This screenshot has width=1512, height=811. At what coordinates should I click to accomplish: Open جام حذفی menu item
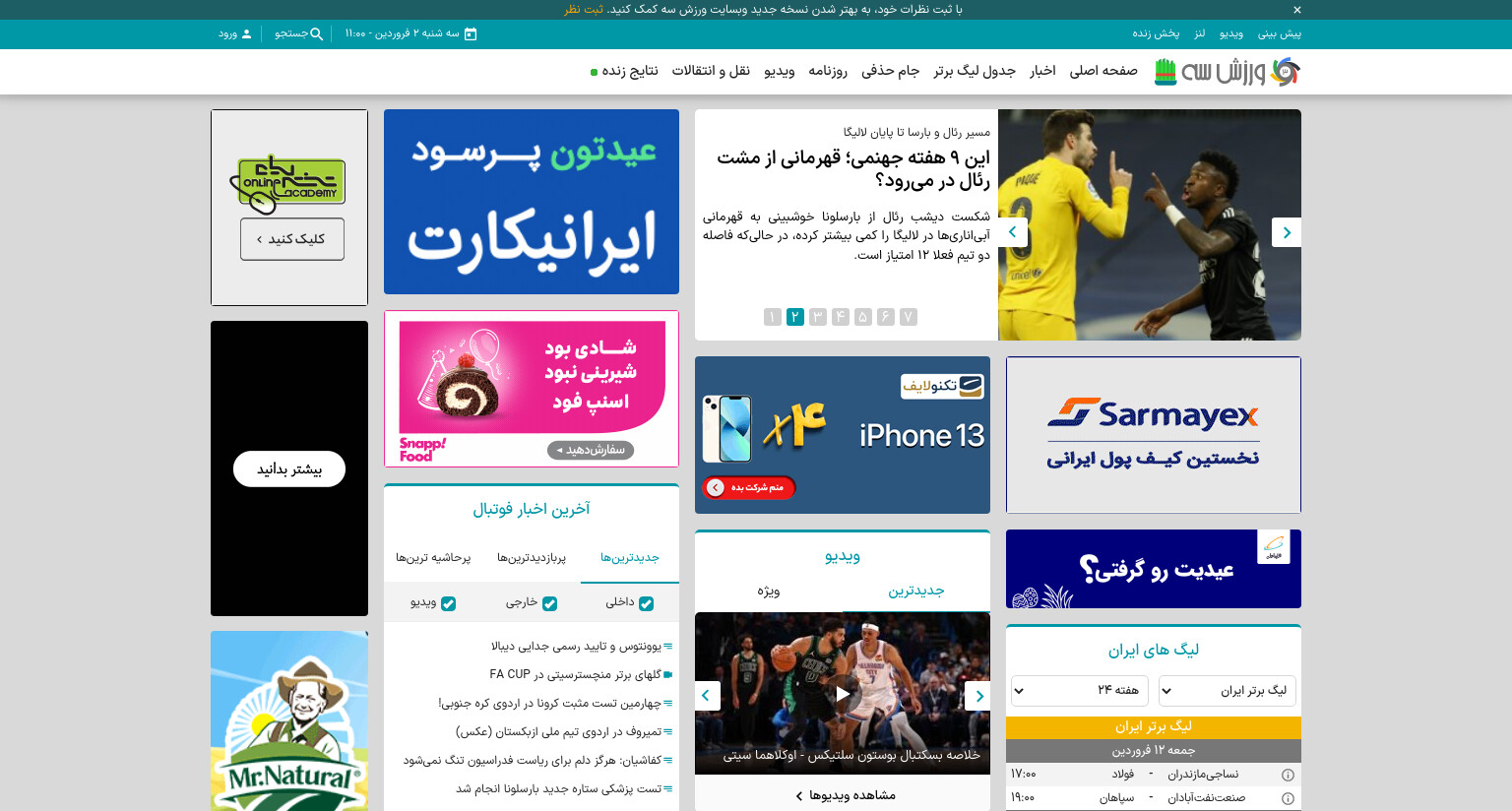890,71
